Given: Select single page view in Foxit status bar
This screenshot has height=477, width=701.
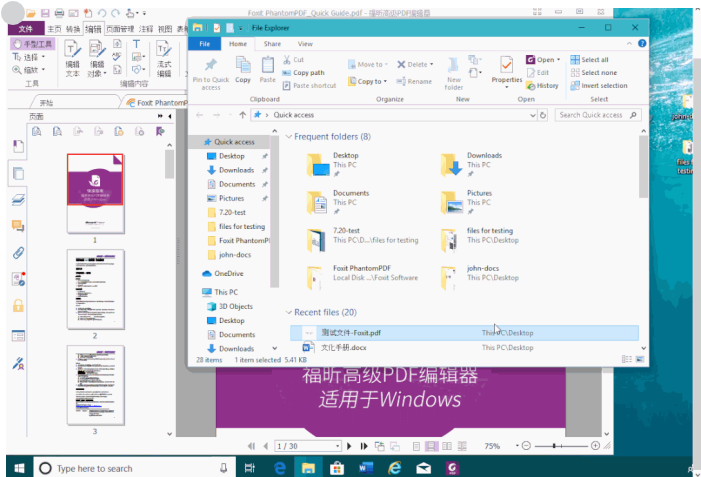Looking at the screenshot, I should (416, 446).
